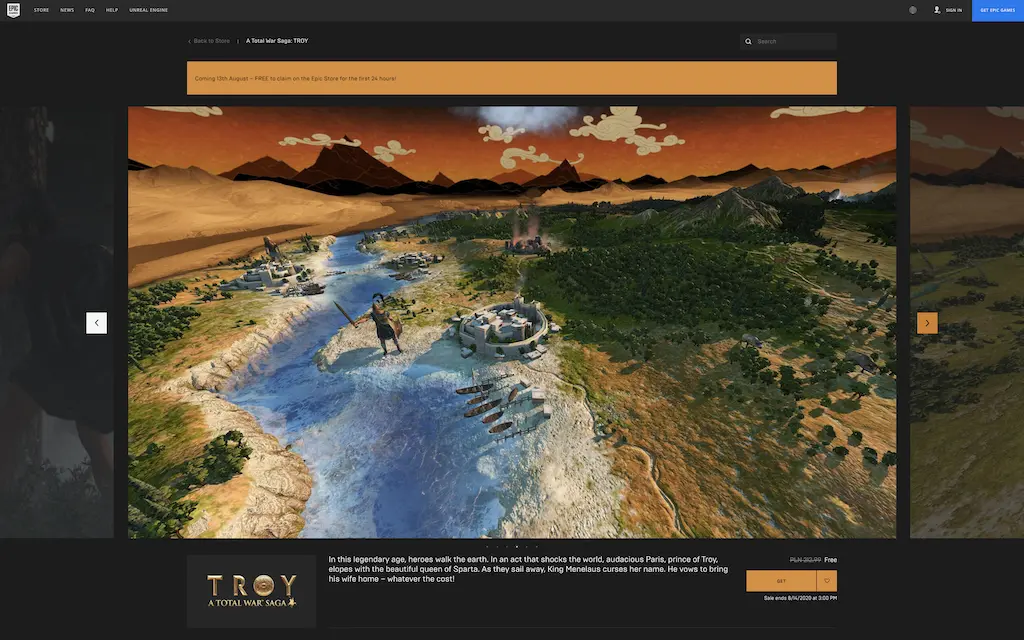Show previous screenshot with left arrow
The image size is (1024, 640).
point(97,323)
